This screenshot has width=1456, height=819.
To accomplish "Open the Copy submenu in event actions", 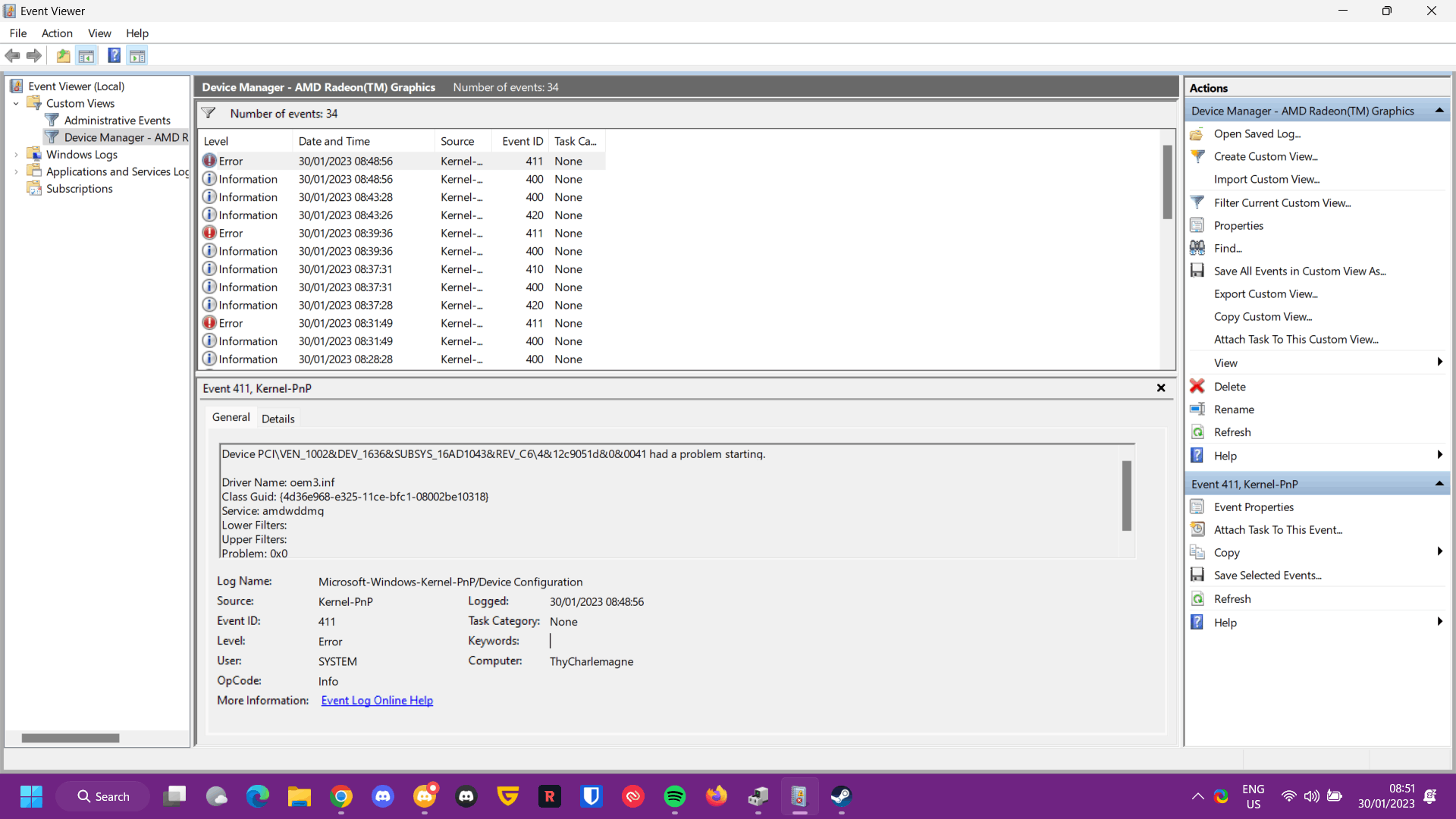I will click(x=1439, y=551).
